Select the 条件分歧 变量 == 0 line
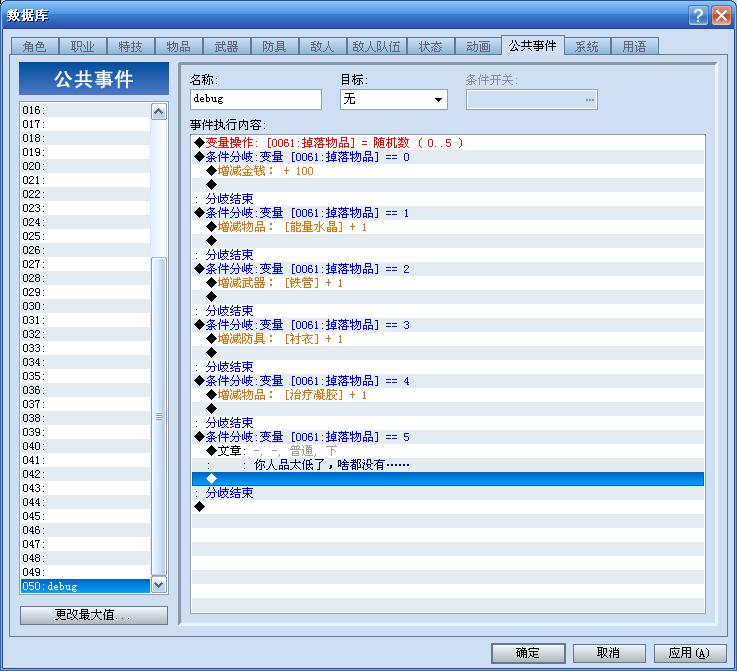 (448, 157)
